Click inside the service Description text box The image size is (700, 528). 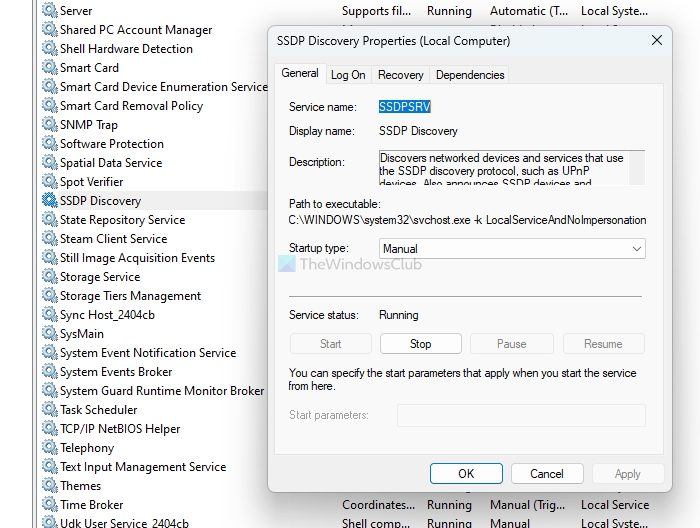click(x=505, y=168)
